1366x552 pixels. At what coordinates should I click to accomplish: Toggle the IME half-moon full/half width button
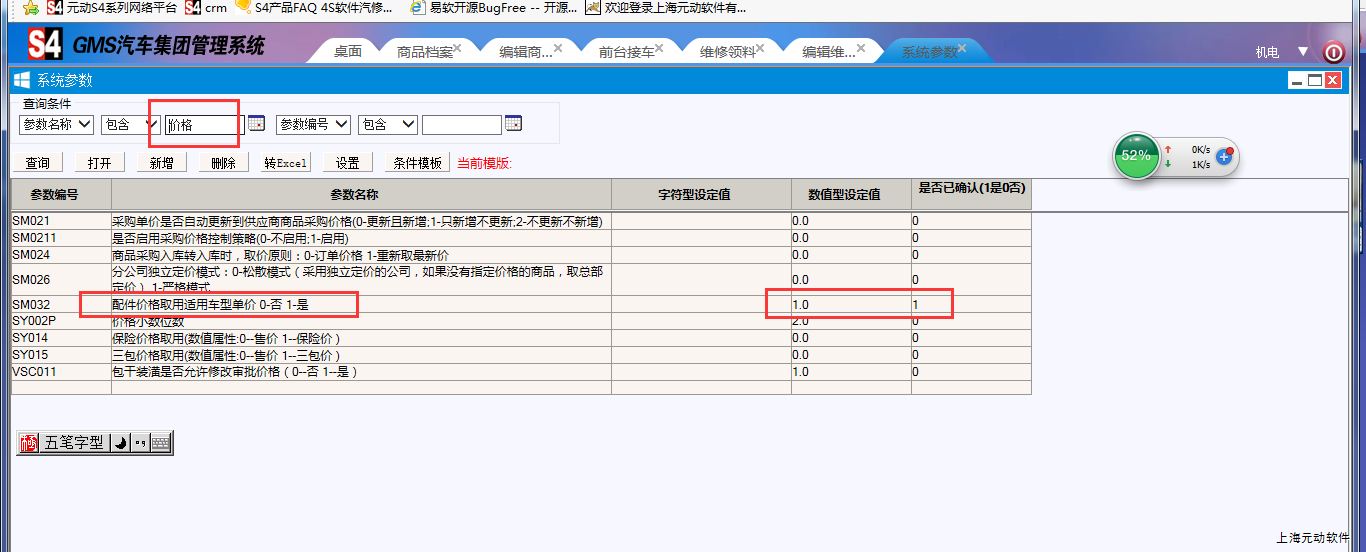coord(119,442)
